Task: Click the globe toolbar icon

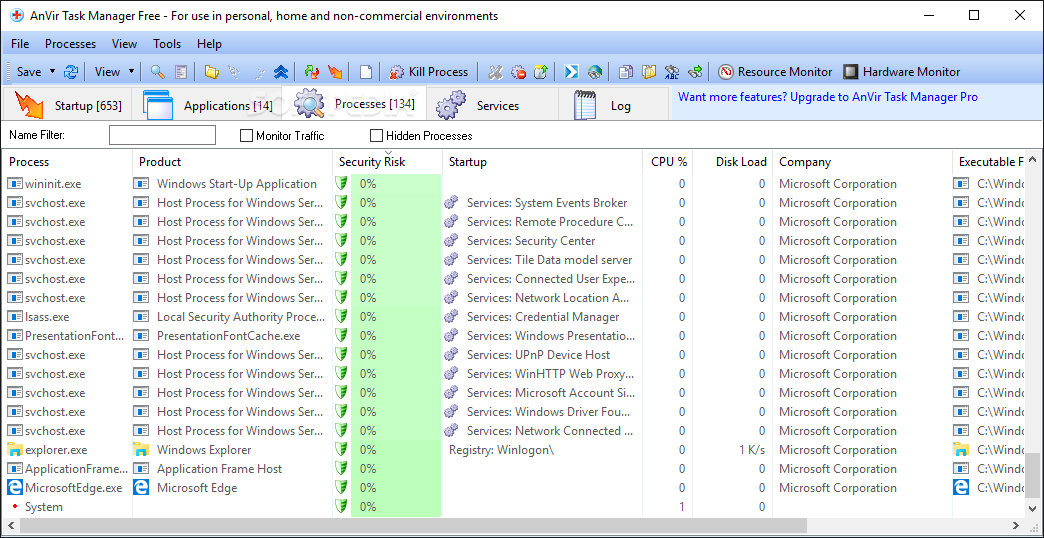Action: point(595,72)
